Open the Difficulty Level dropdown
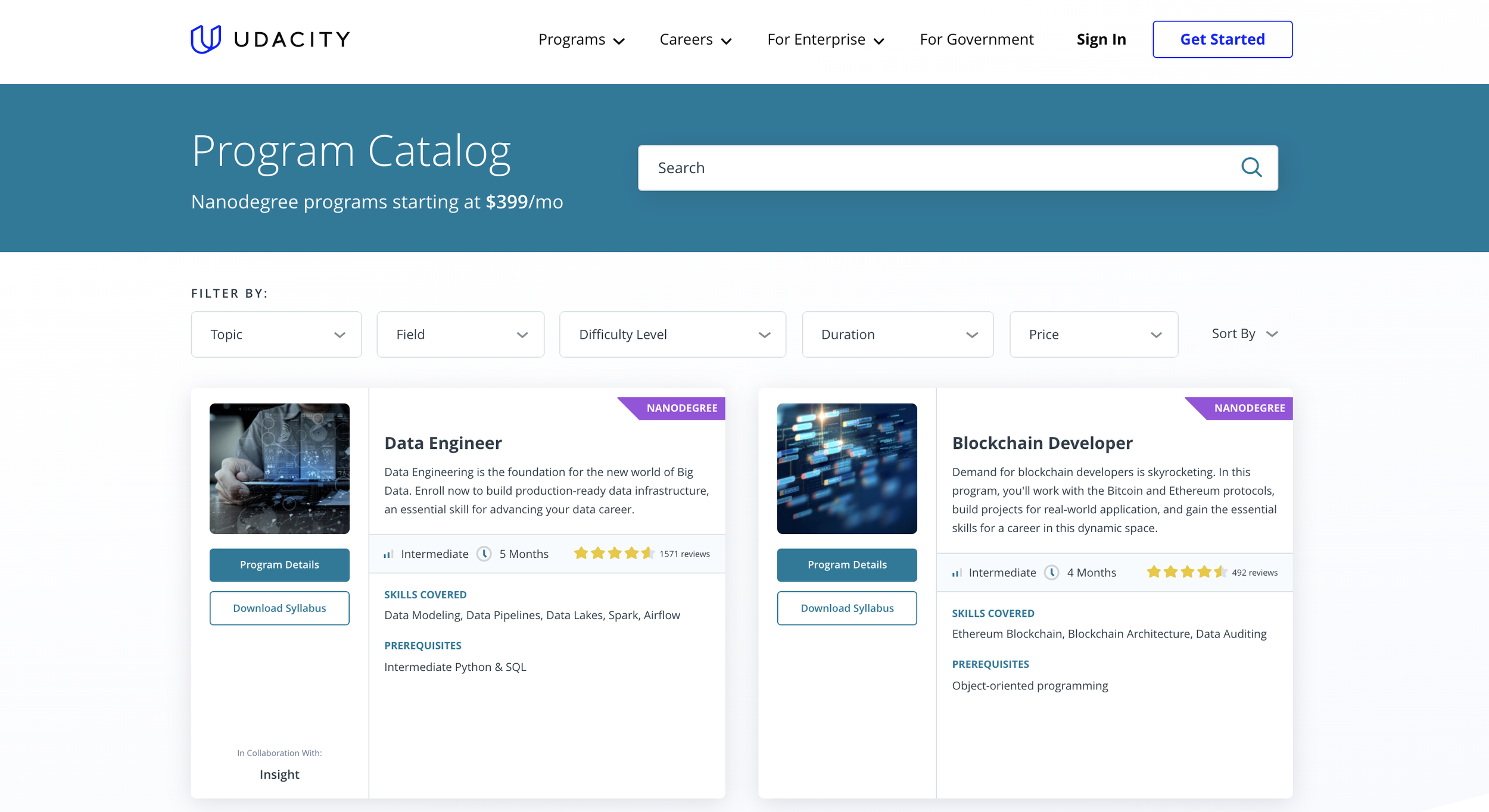Screen dimensions: 1489x812 pos(672,335)
